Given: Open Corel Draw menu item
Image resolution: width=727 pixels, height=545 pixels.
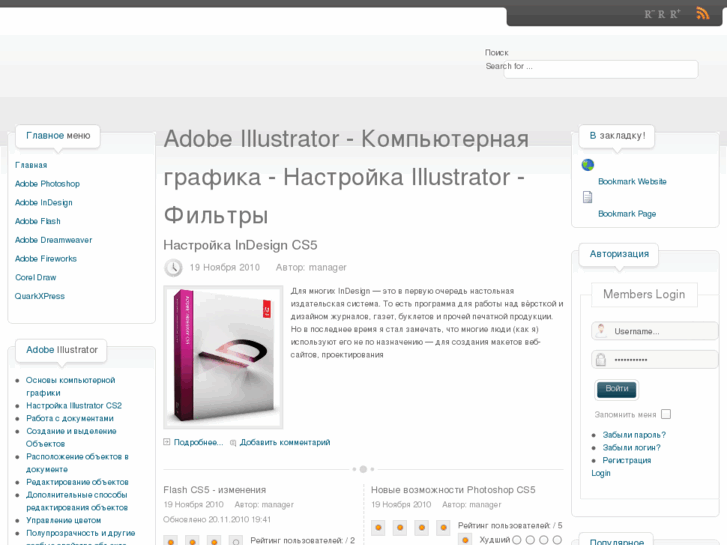Looking at the screenshot, I should click(x=35, y=277).
